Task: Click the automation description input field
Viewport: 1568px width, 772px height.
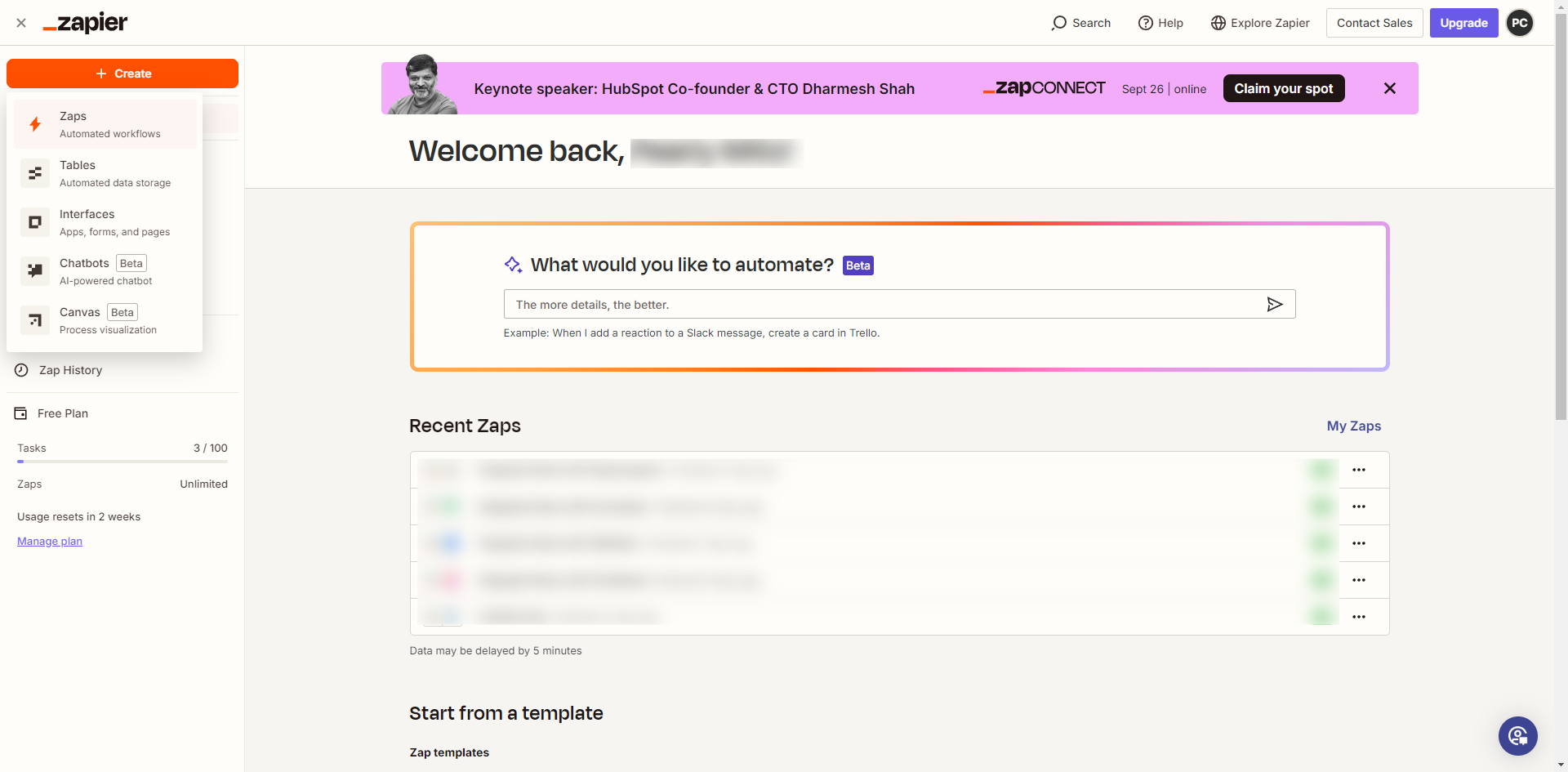Action: [899, 304]
